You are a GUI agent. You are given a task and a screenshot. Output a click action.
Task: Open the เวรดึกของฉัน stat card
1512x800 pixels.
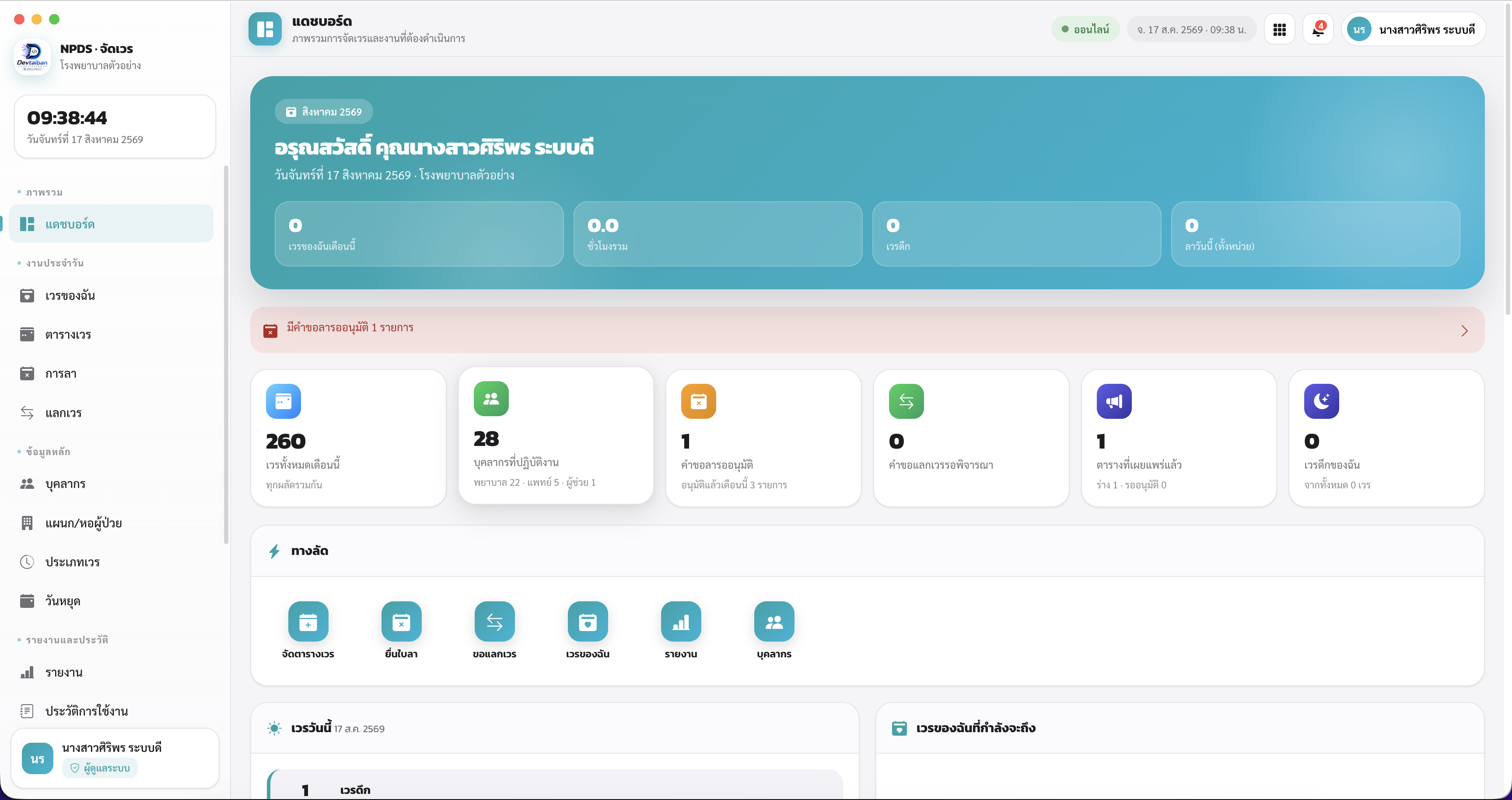pos(1386,438)
